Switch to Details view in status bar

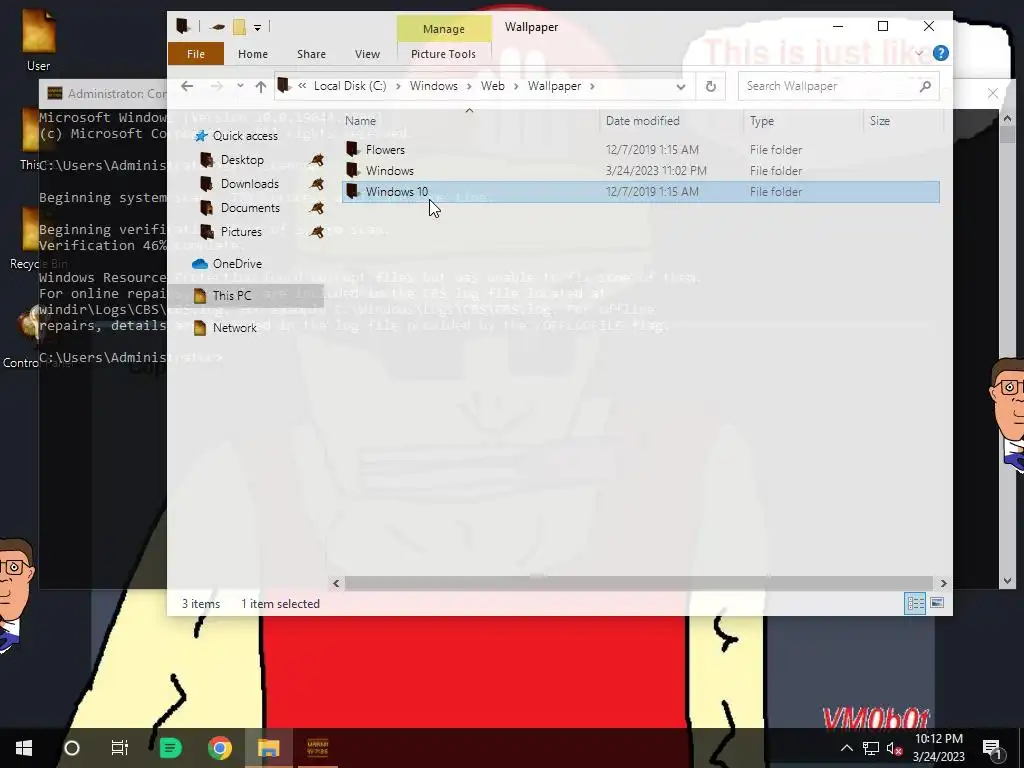point(915,603)
